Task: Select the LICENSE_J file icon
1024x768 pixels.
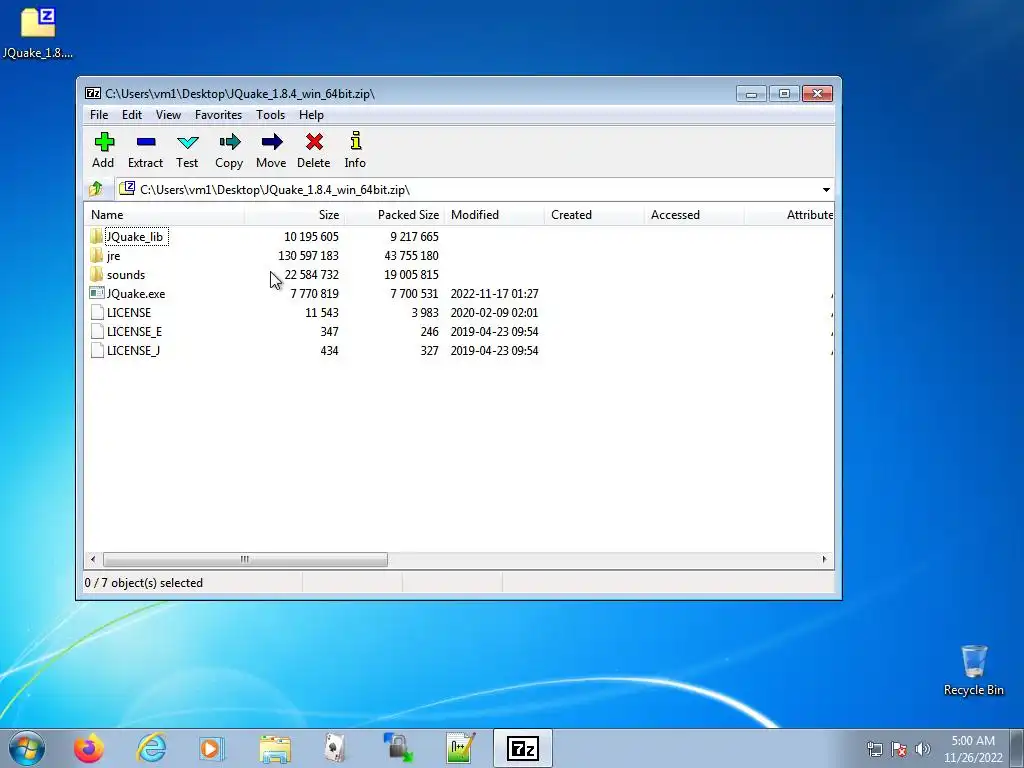Action: pyautogui.click(x=97, y=350)
